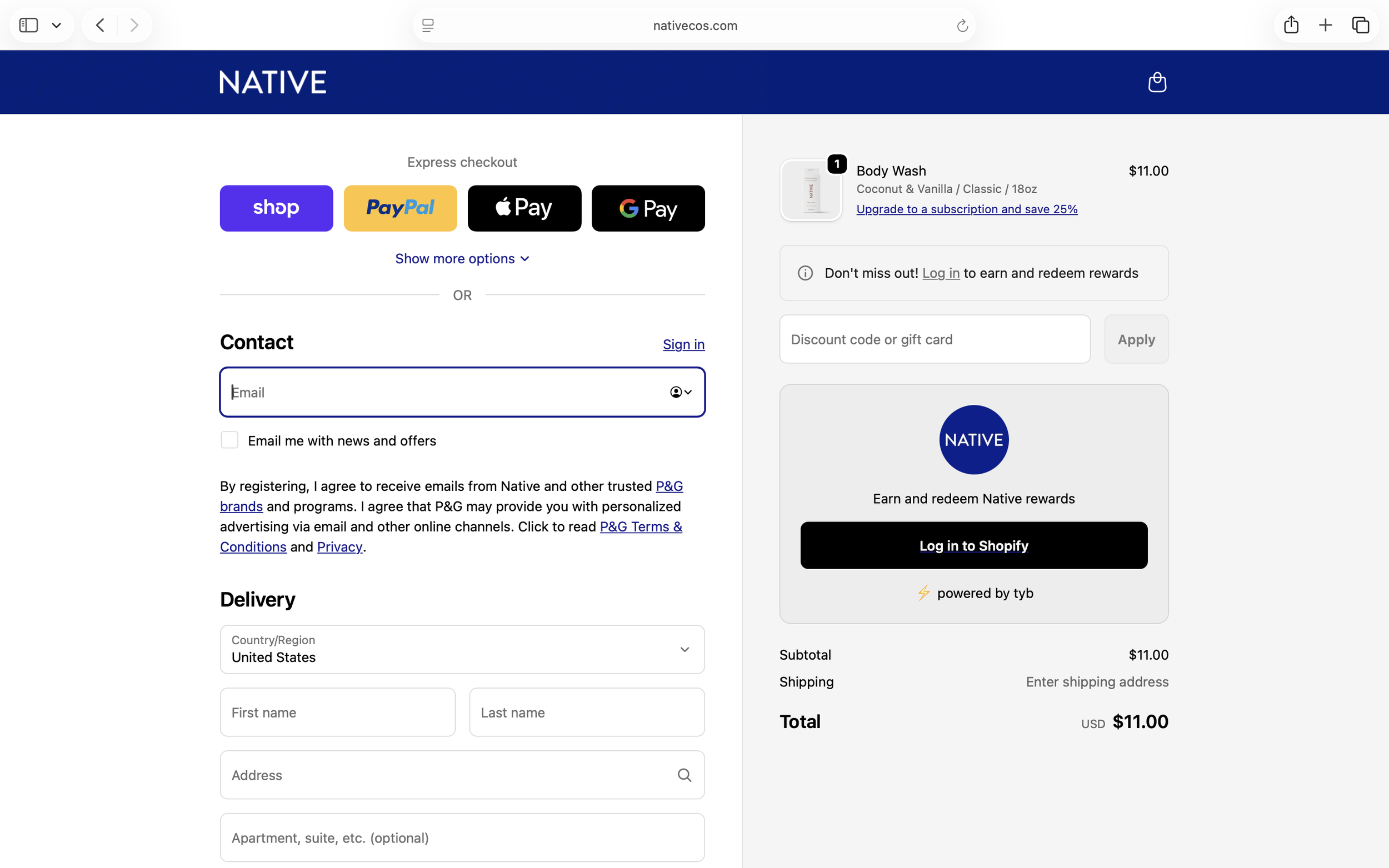Image resolution: width=1389 pixels, height=868 pixels.
Task: Click the Discount code or gift card field
Action: [934, 339]
